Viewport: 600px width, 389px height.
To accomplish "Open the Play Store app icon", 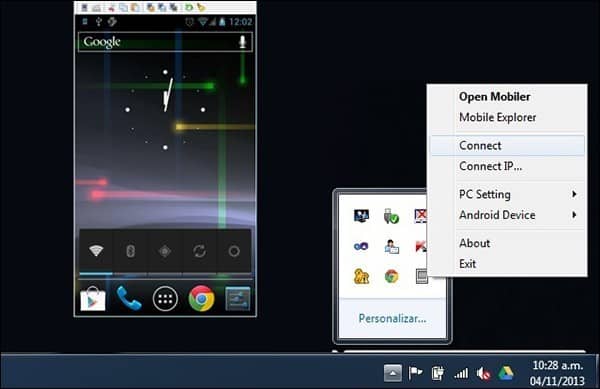I will tap(93, 298).
